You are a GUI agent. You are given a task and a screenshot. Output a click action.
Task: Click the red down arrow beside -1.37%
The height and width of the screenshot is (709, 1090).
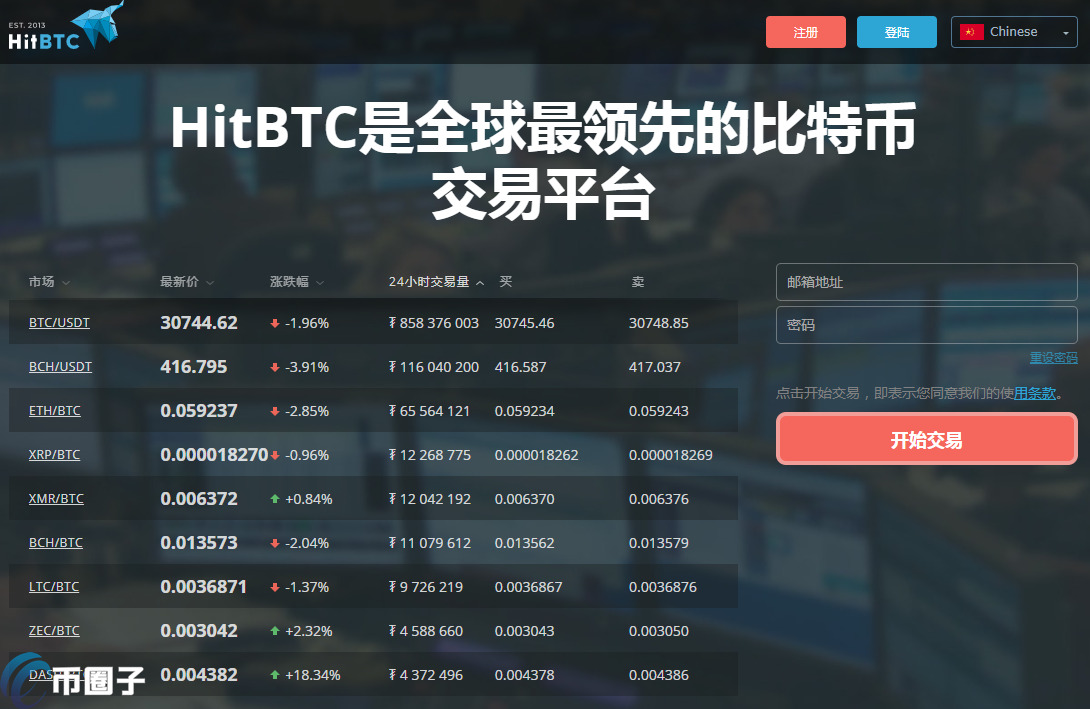275,587
